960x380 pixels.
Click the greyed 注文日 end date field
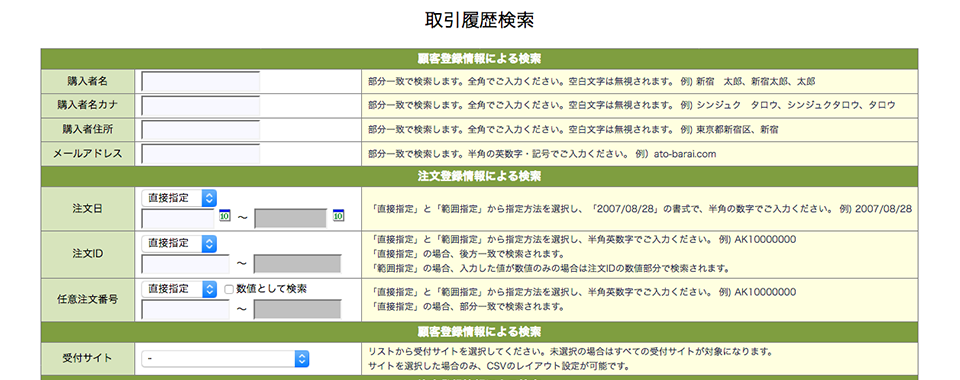[291, 218]
